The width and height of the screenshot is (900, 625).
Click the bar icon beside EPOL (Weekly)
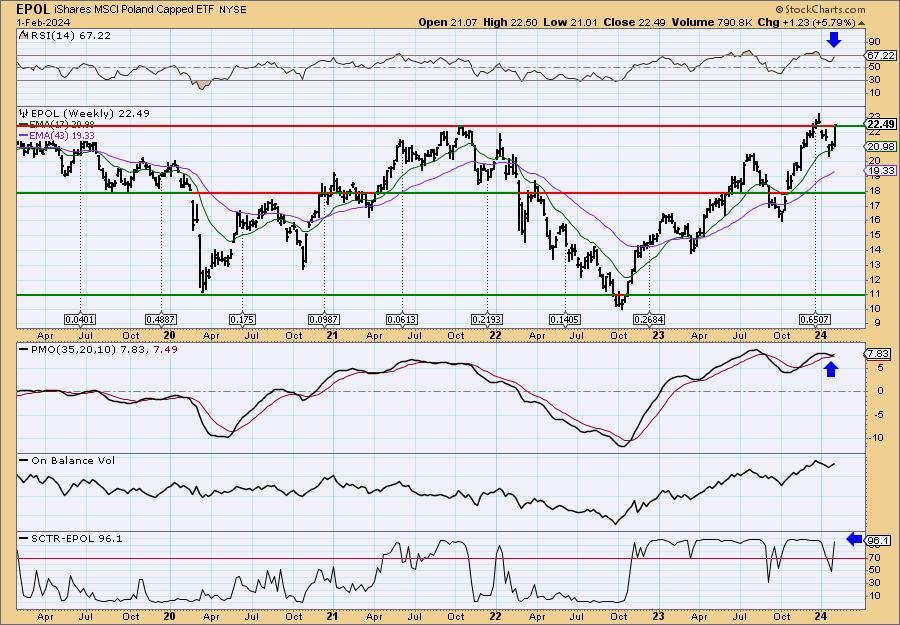(x=22, y=113)
